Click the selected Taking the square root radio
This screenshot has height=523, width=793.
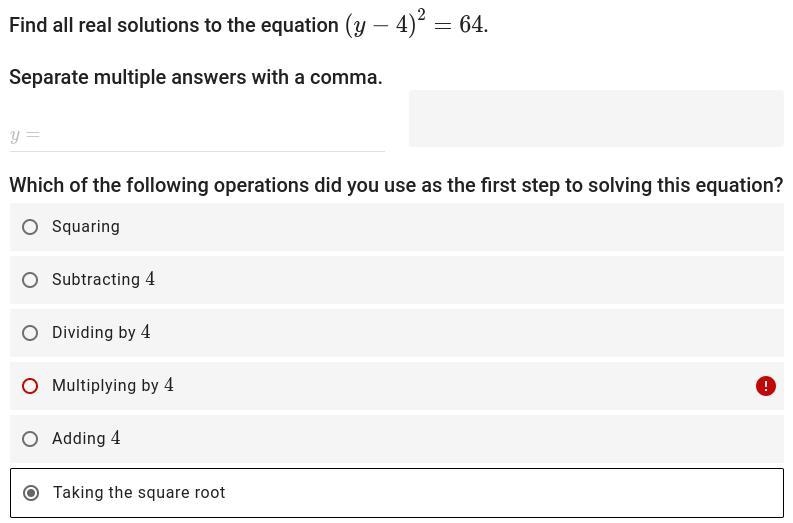pos(31,493)
